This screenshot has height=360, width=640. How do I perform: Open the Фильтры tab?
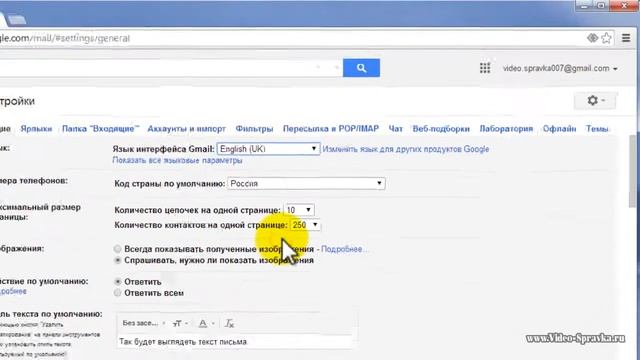click(254, 129)
